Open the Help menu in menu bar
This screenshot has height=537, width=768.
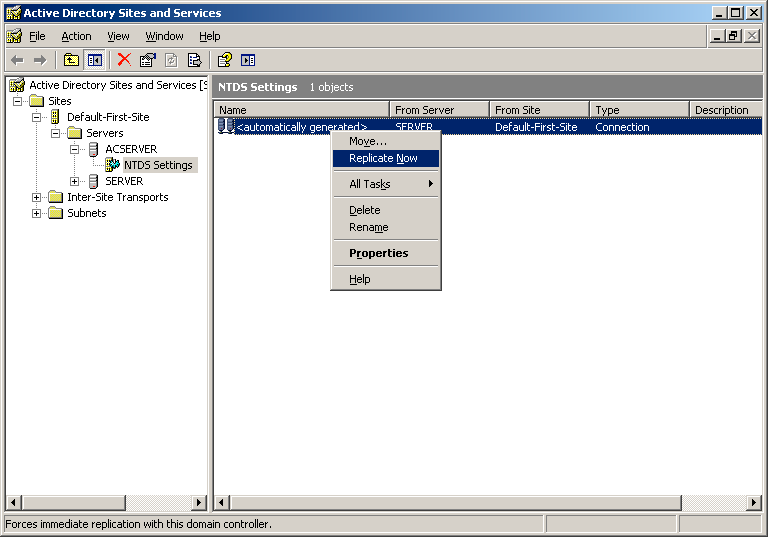tap(210, 36)
